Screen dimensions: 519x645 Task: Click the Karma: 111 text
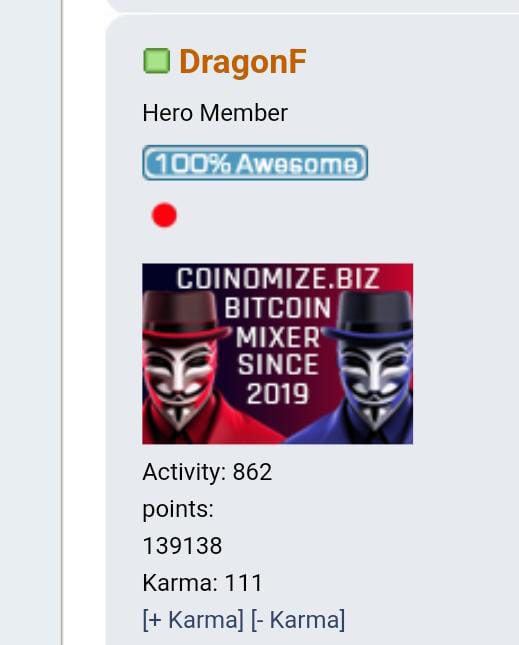click(x=202, y=583)
